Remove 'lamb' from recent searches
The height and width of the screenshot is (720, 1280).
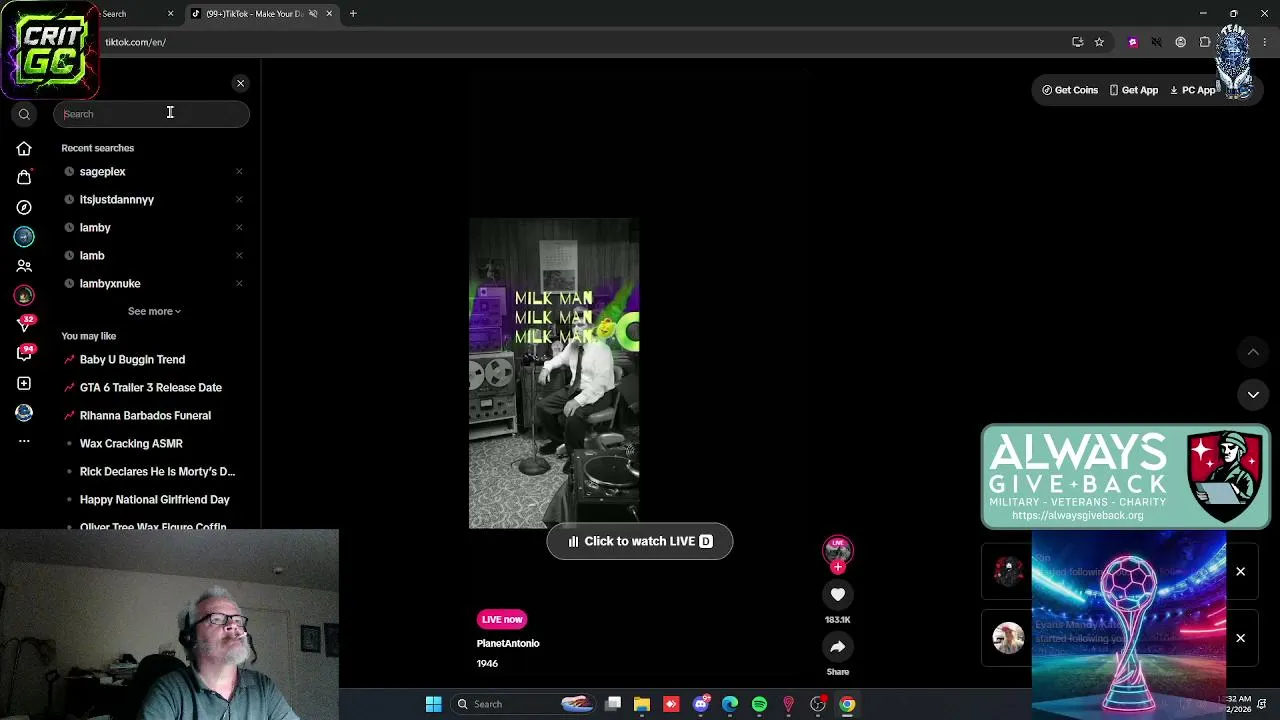point(239,256)
